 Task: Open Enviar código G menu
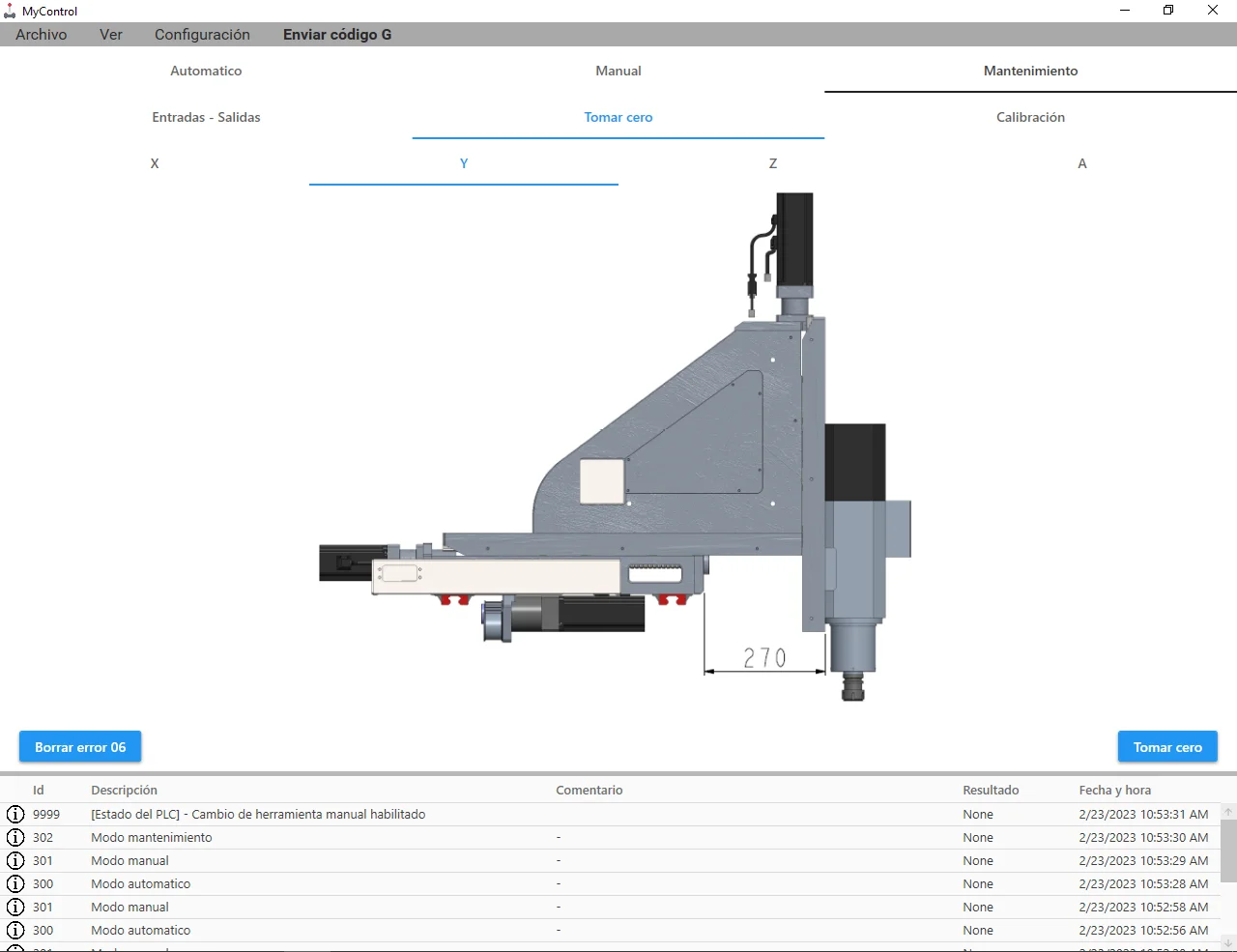337,35
